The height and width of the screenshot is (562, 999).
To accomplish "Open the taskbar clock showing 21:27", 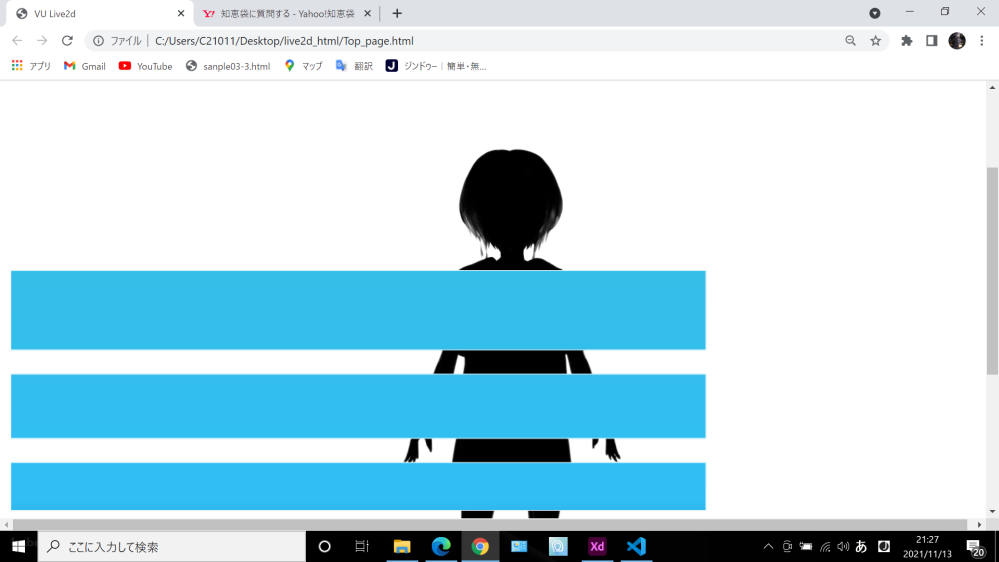I will [x=927, y=546].
